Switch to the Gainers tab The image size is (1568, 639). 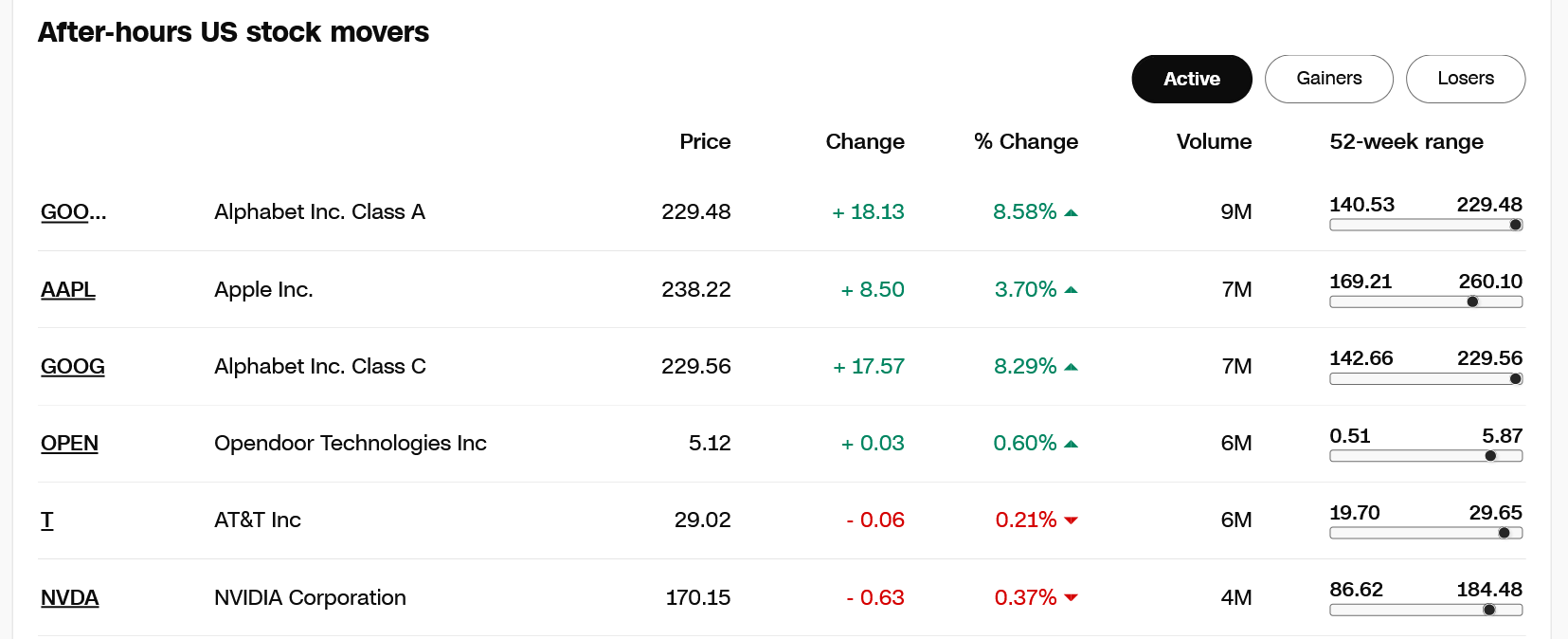point(1328,79)
